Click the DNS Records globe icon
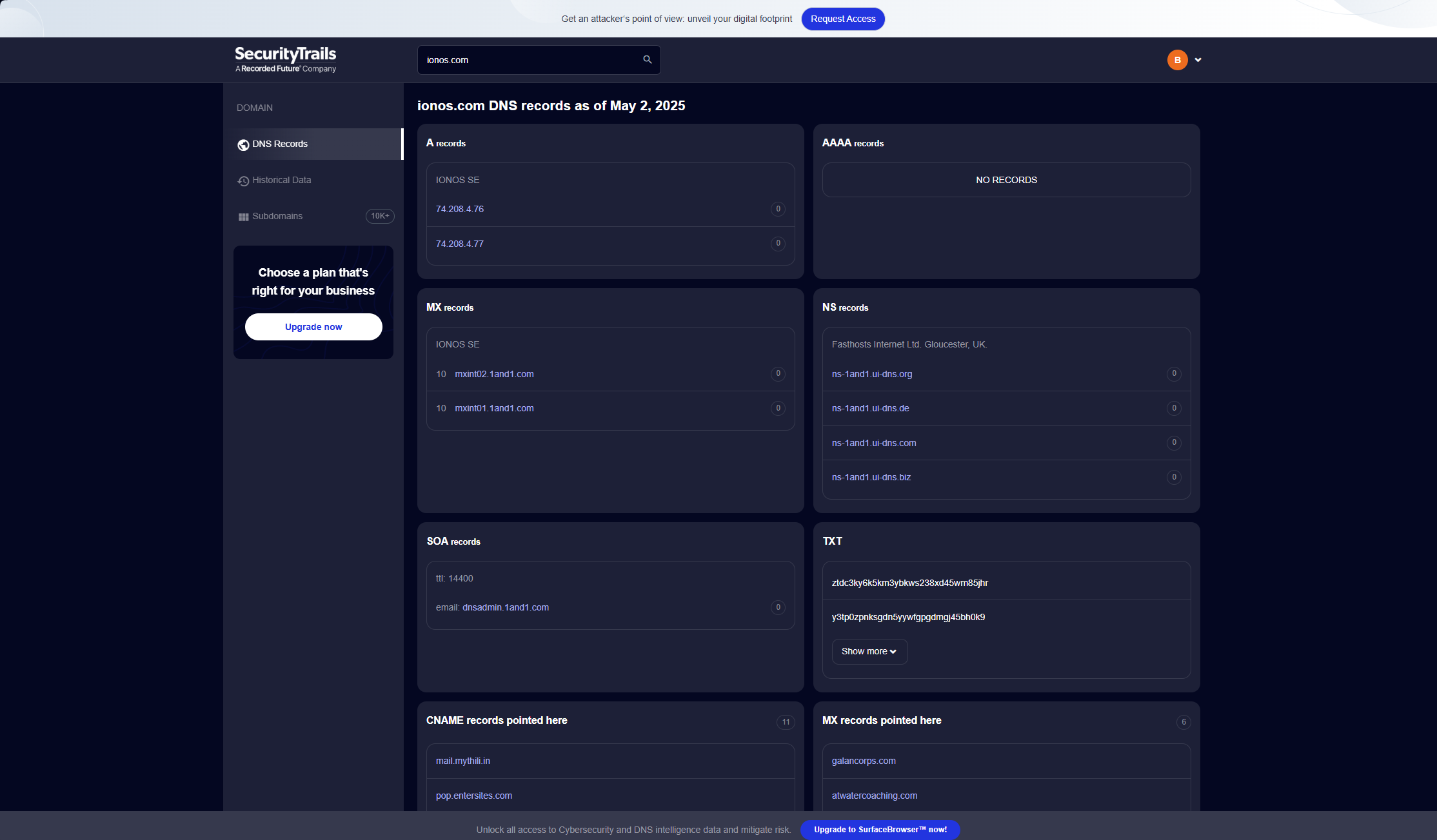Viewport: 1437px width, 840px height. [x=243, y=145]
